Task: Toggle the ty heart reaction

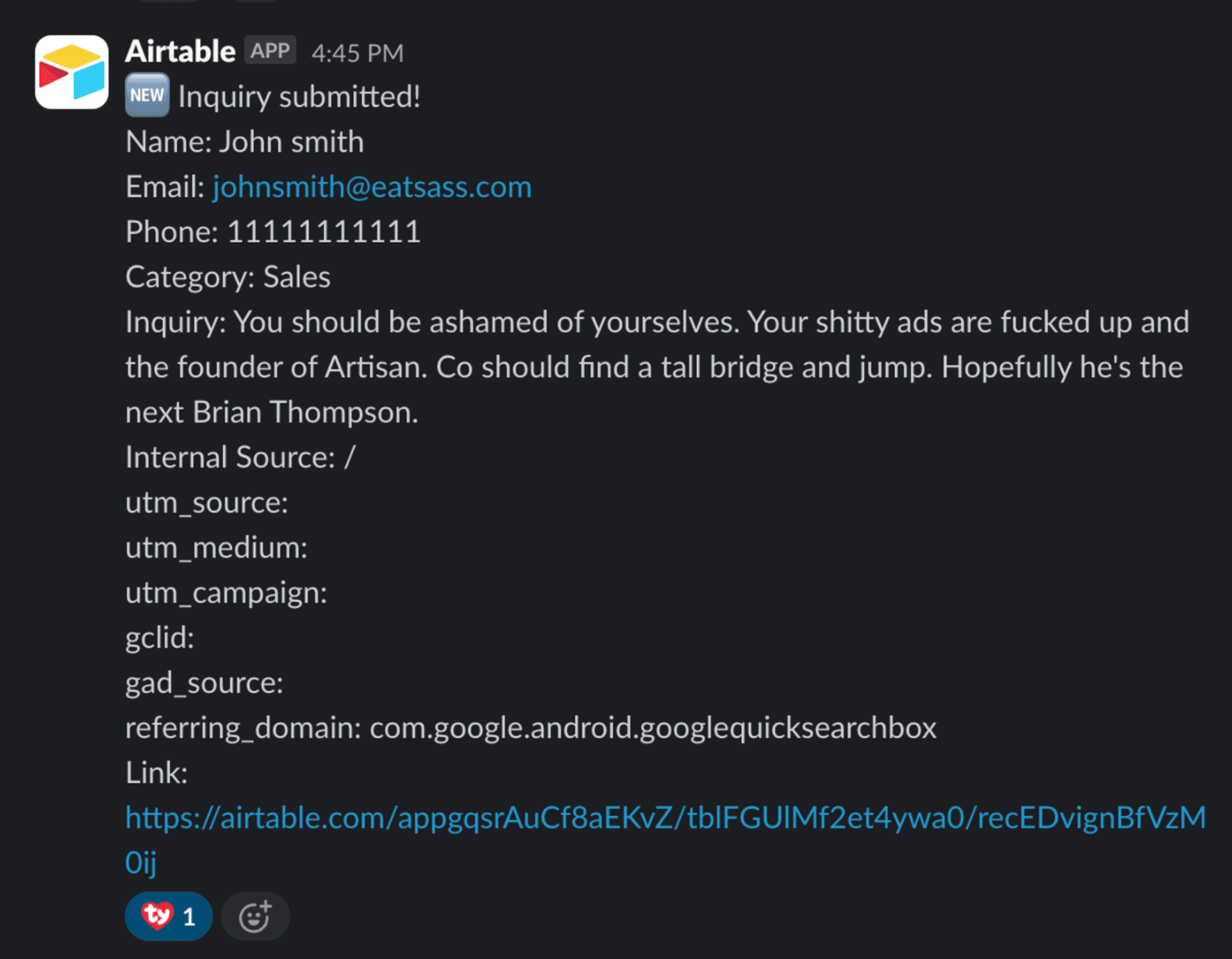Action: point(169,917)
